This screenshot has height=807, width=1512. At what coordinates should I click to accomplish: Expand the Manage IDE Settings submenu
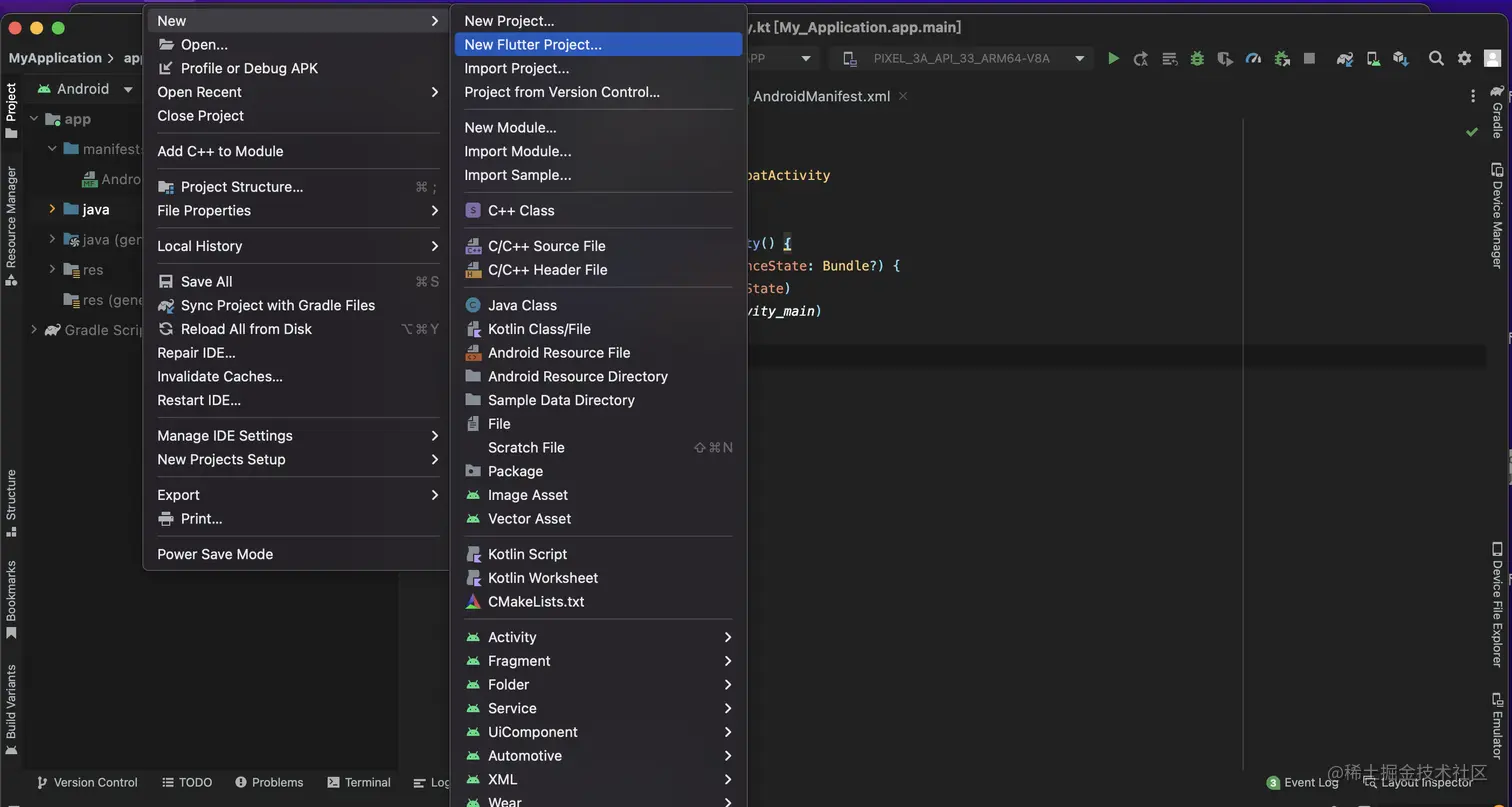[298, 436]
